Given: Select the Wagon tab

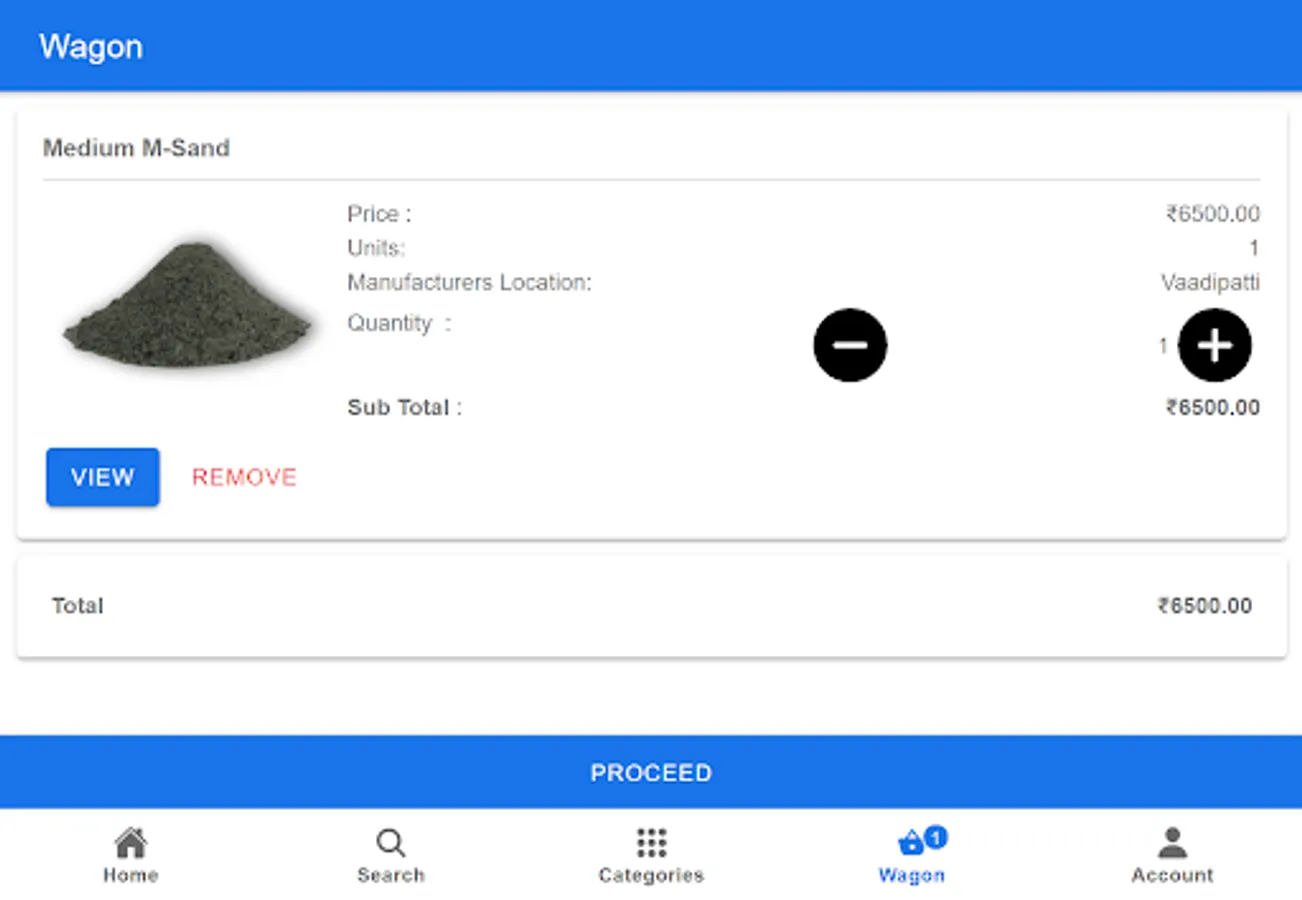Looking at the screenshot, I should 912,856.
